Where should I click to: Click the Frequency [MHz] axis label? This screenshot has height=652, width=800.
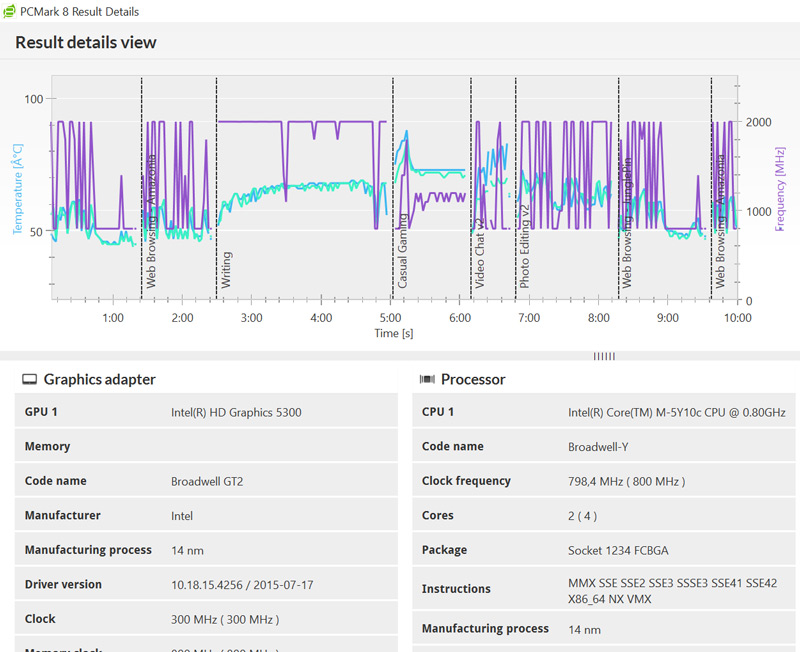point(780,188)
